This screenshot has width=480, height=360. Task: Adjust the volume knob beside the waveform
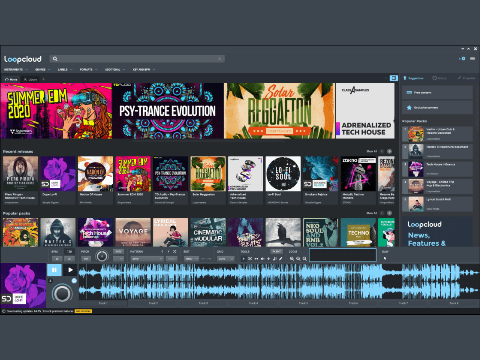pyautogui.click(x=62, y=293)
